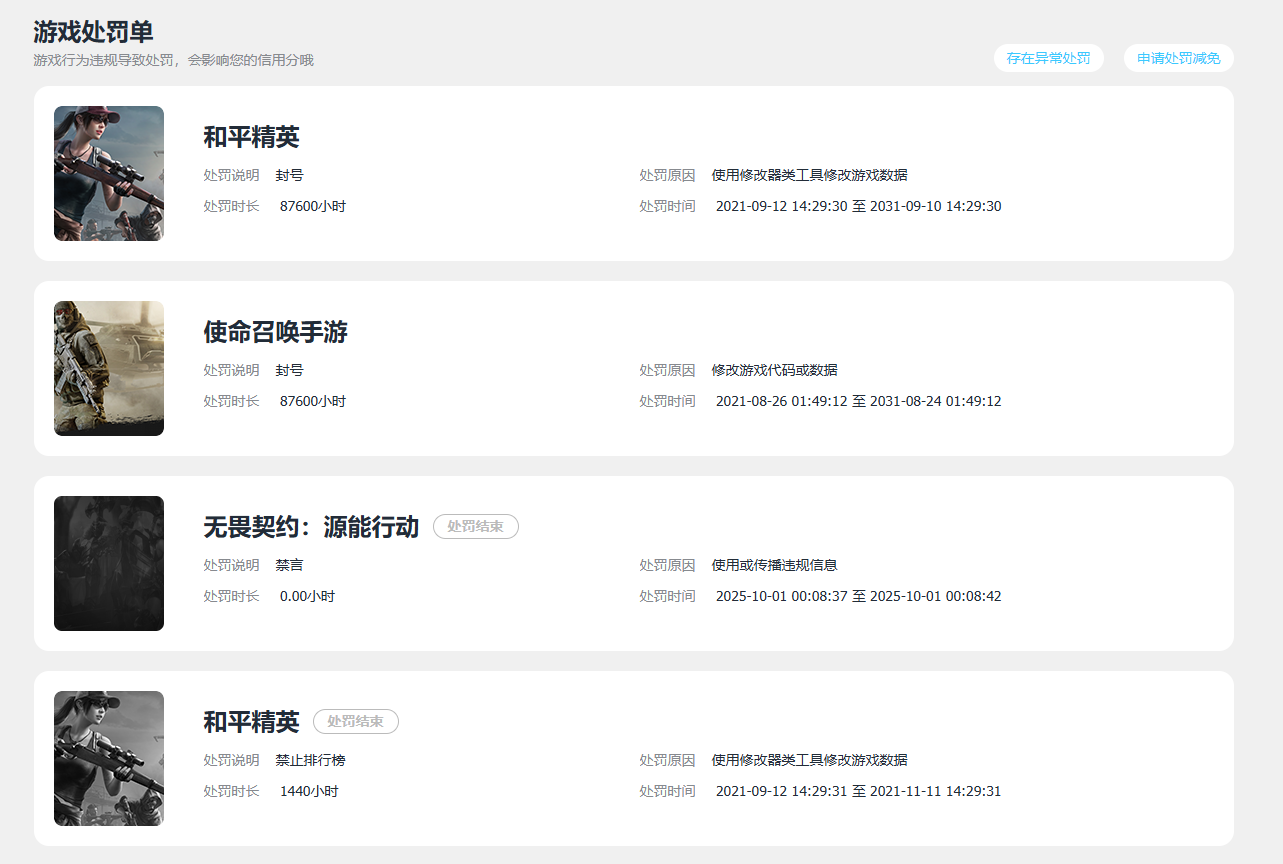Select the subtitle 游戏行为违规导致处罚，会影响您的信用分哦
This screenshot has height=864, width=1283.
point(174,60)
